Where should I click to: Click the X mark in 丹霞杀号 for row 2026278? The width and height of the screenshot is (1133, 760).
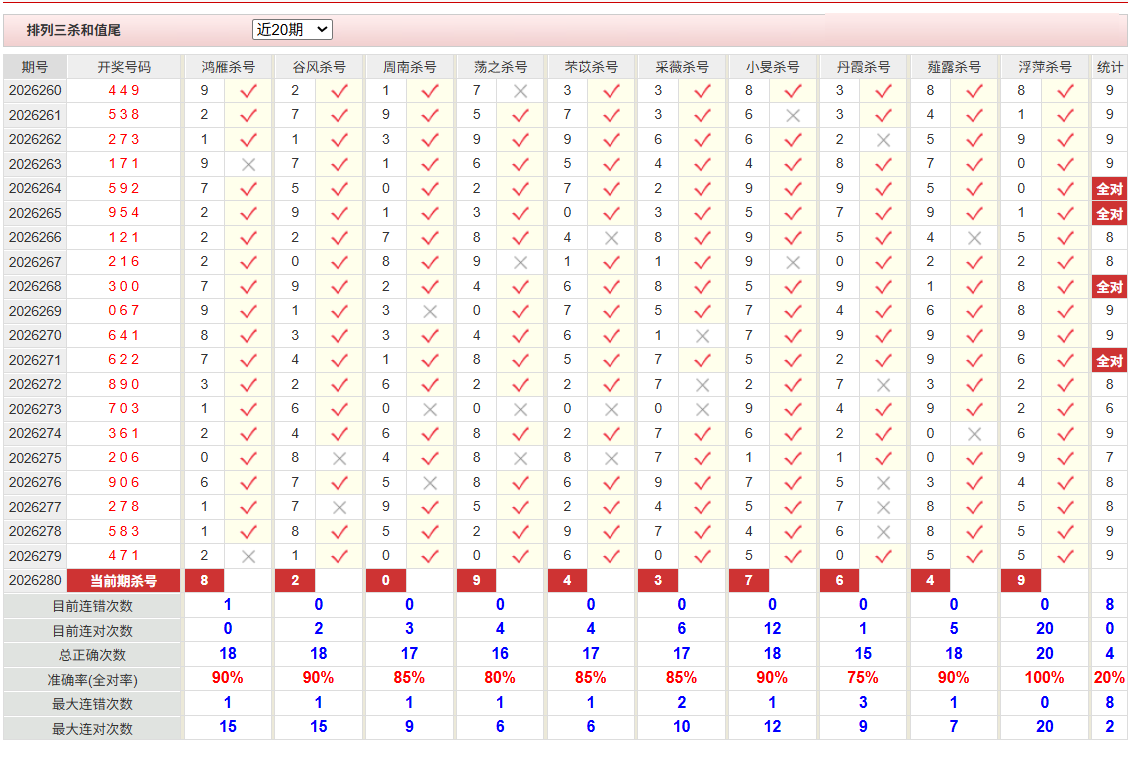[x=883, y=532]
